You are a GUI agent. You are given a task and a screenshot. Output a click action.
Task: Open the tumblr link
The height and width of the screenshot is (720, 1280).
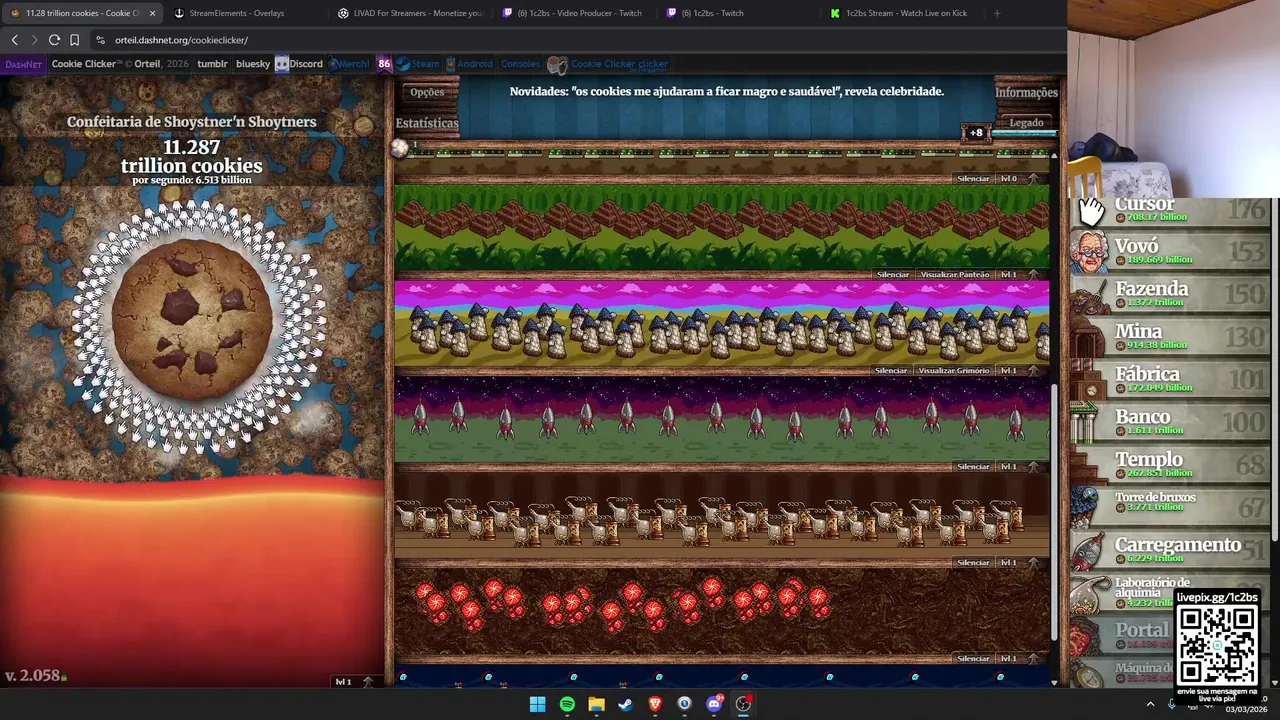(212, 64)
